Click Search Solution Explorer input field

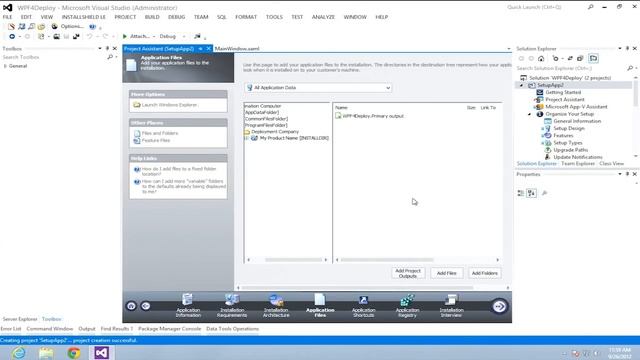click(x=571, y=68)
